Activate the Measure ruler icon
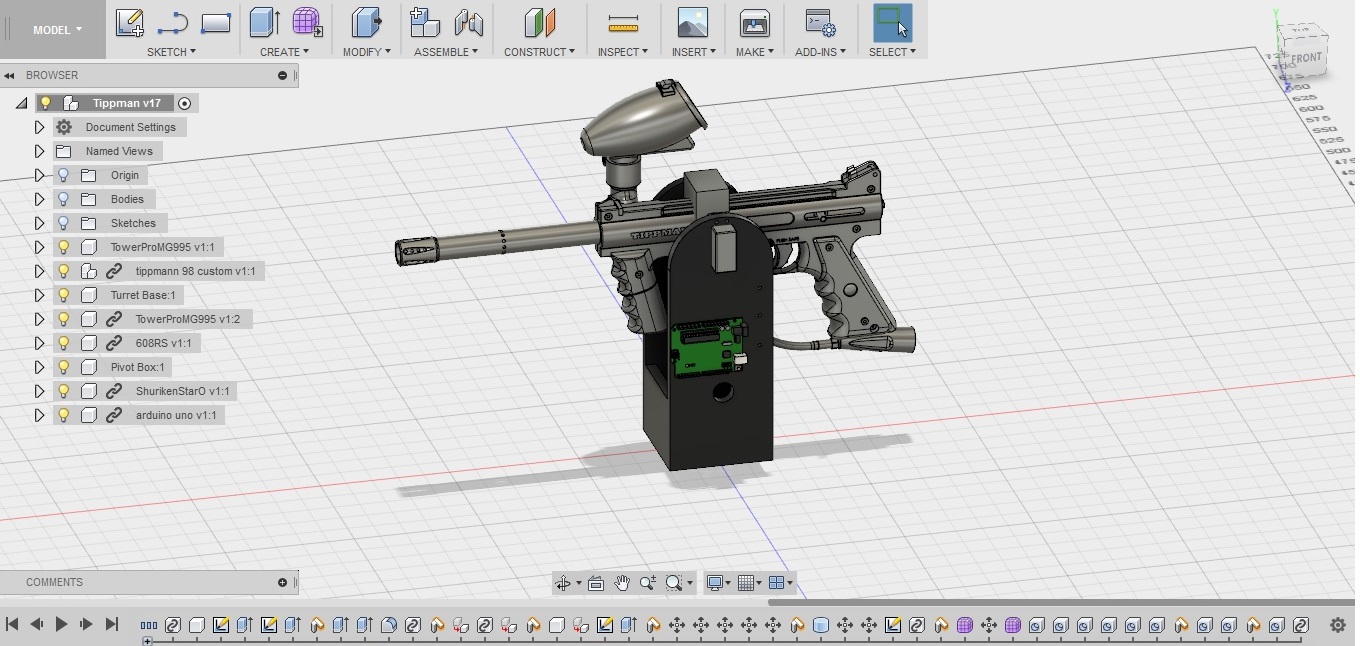Screen dimensions: 1360x646 pos(623,22)
